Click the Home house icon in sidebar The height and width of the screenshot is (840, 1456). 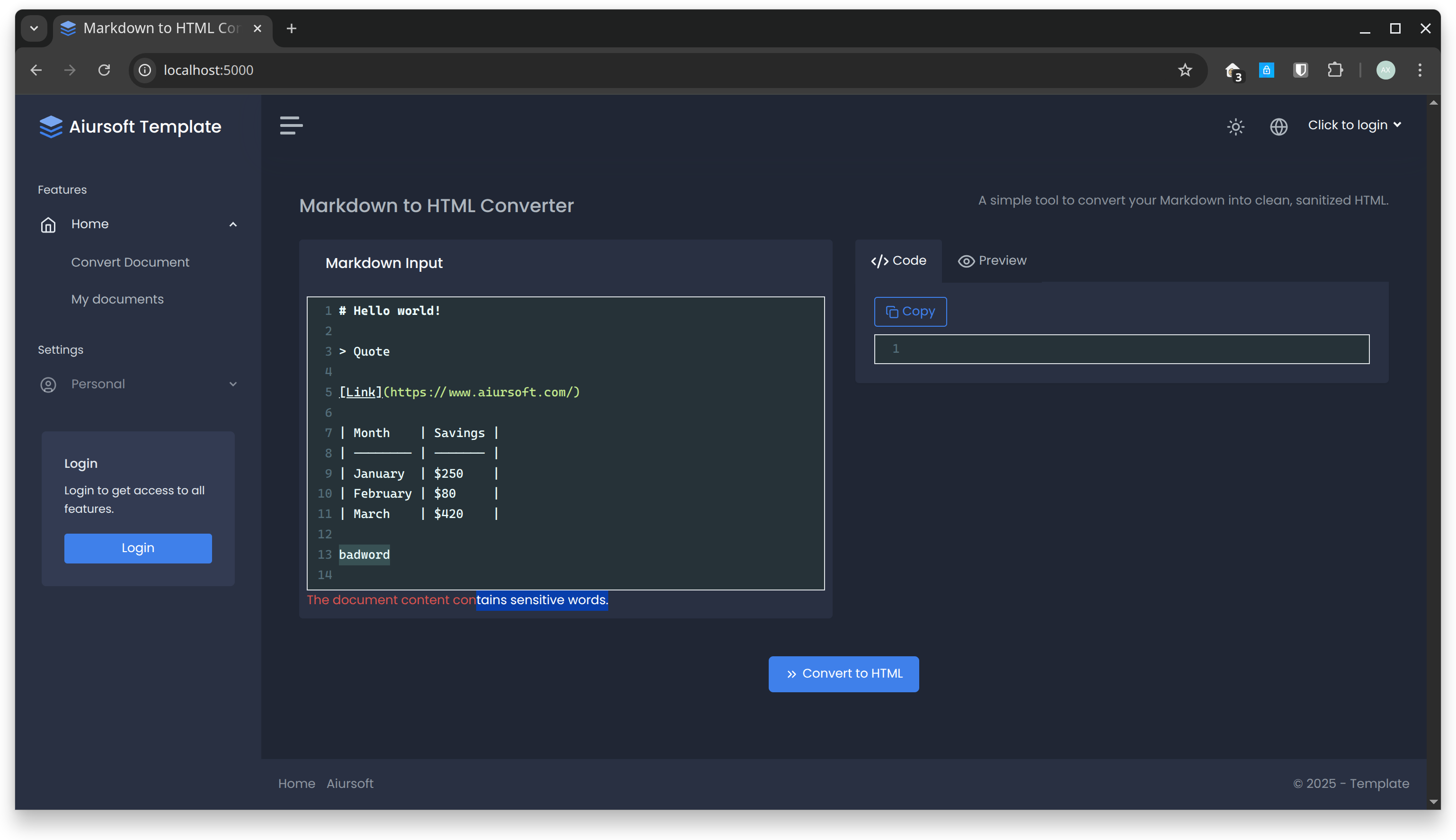[x=48, y=224]
